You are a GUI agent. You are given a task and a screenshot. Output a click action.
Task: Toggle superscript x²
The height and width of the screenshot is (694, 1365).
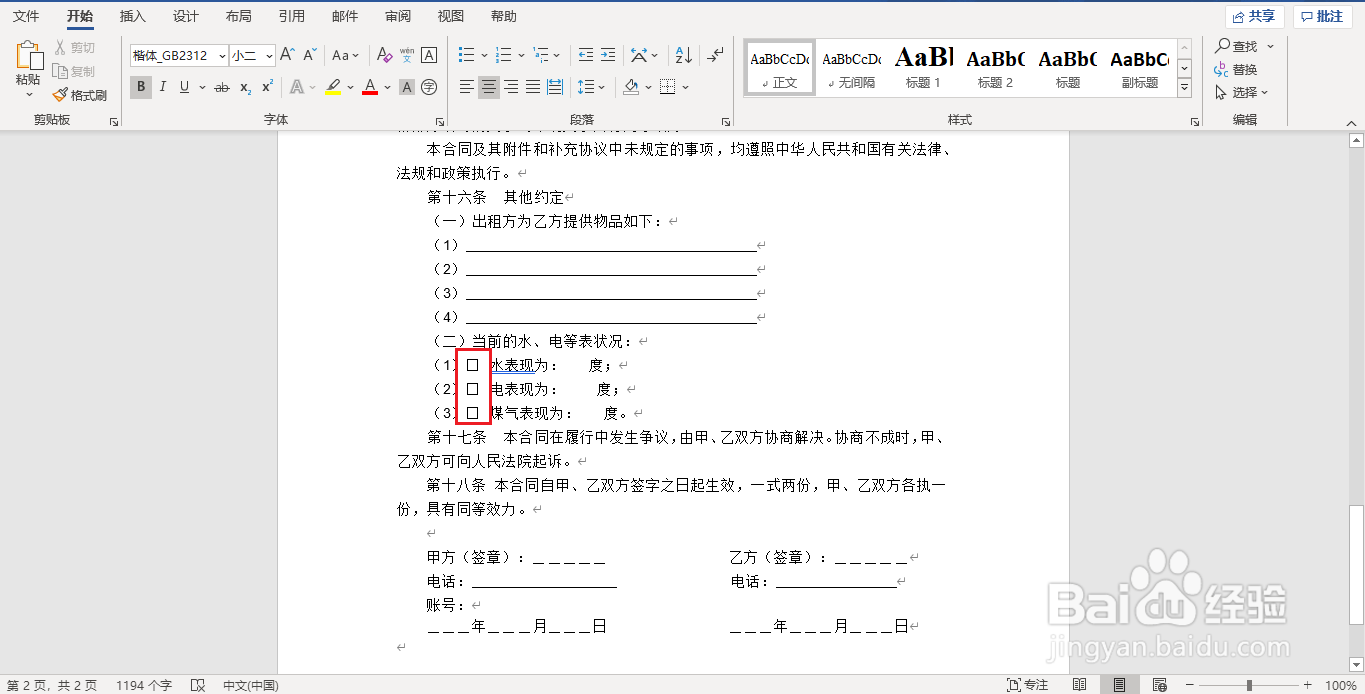pos(268,87)
